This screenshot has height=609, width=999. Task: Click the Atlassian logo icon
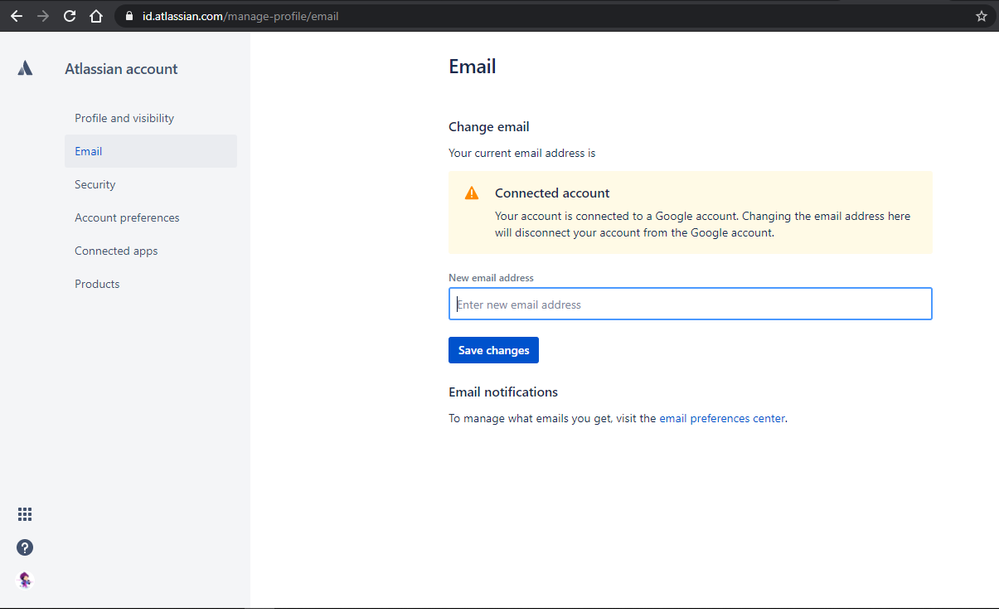pos(24,68)
